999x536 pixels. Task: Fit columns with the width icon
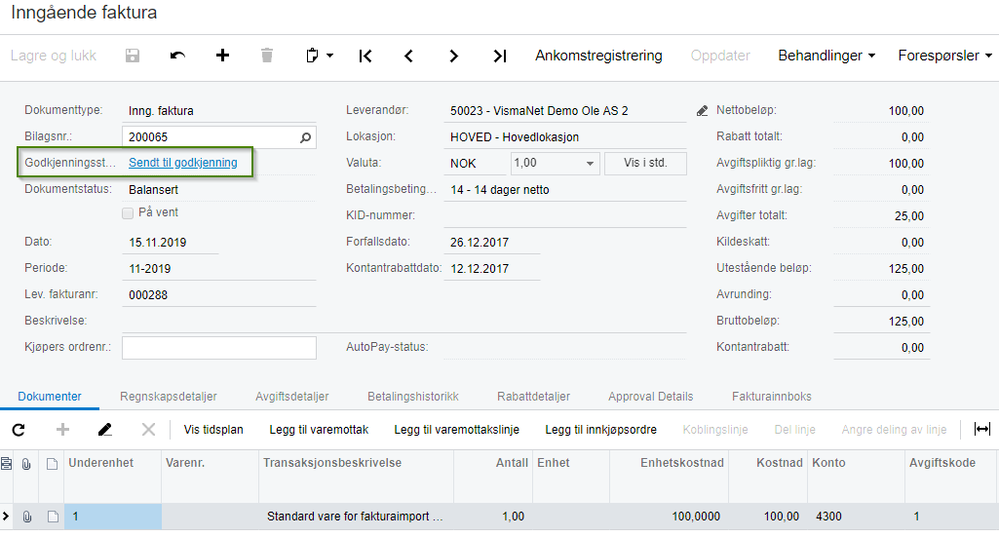point(982,429)
